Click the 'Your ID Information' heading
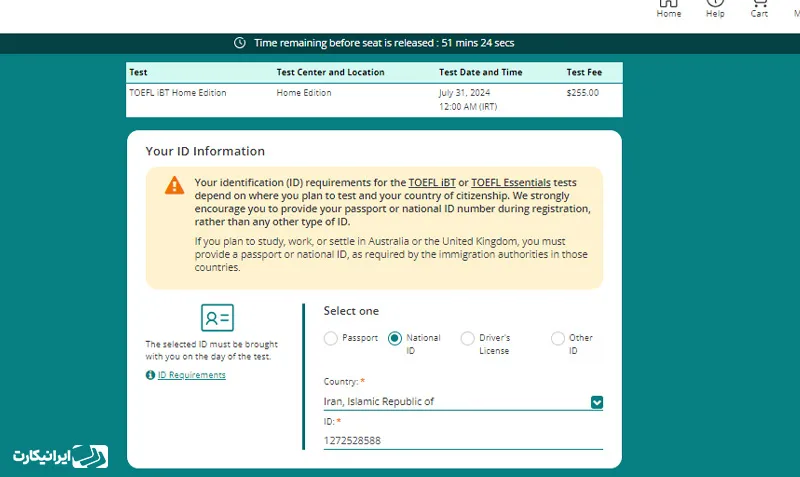Image resolution: width=800 pixels, height=477 pixels. point(205,151)
